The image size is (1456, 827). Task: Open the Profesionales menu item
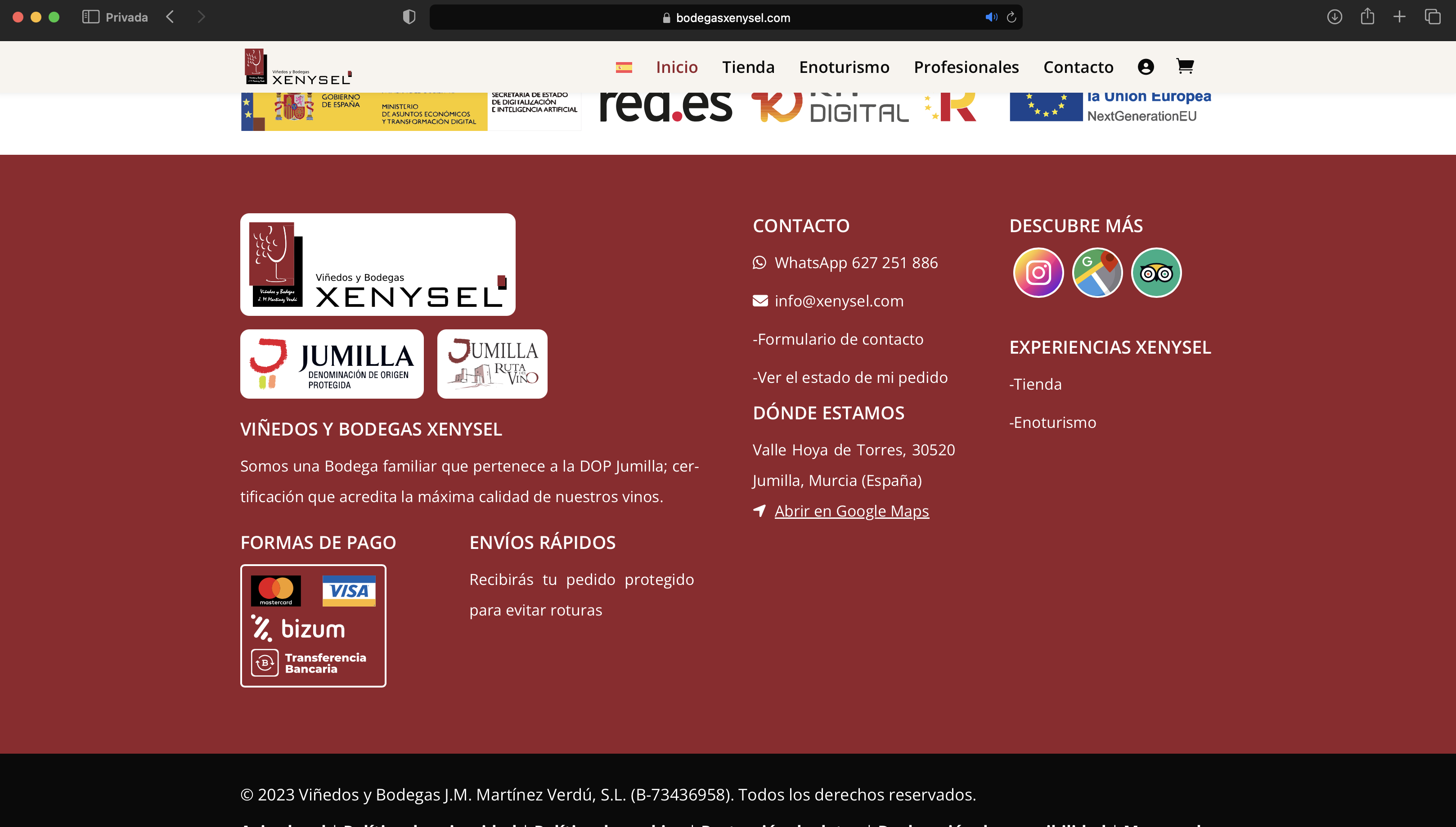966,67
